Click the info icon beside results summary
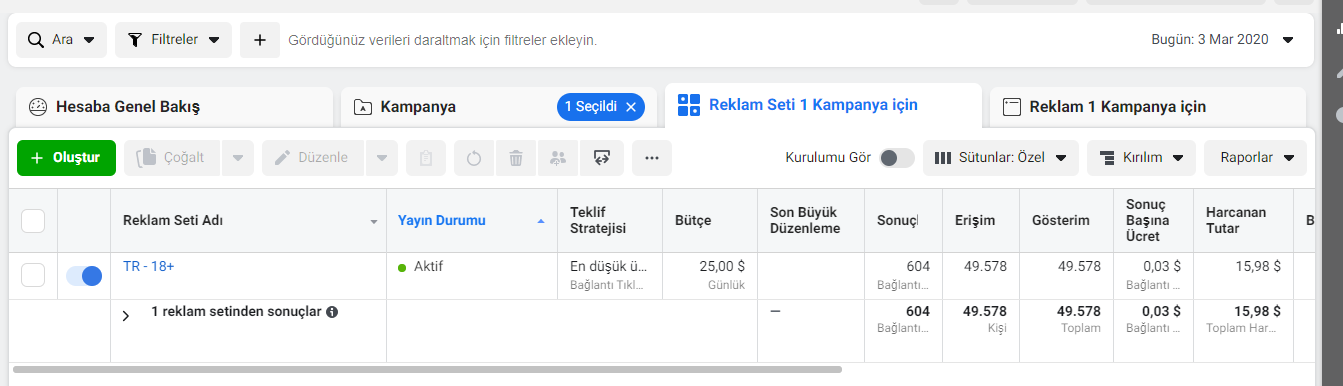1343x386 pixels. 332,312
